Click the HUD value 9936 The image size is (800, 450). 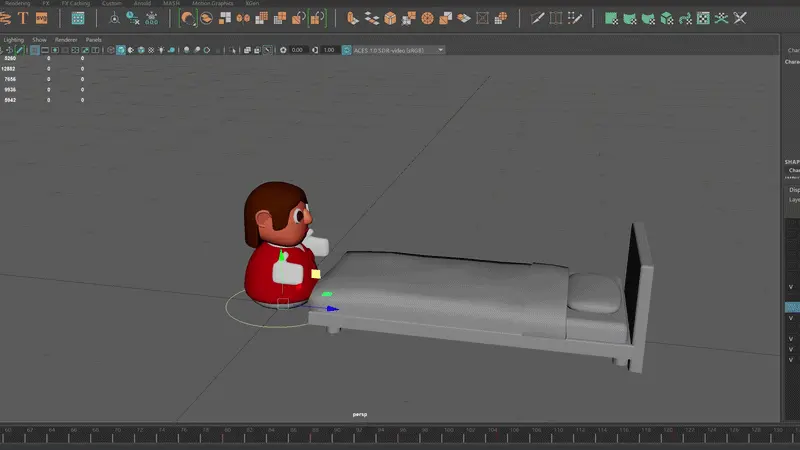[10, 90]
